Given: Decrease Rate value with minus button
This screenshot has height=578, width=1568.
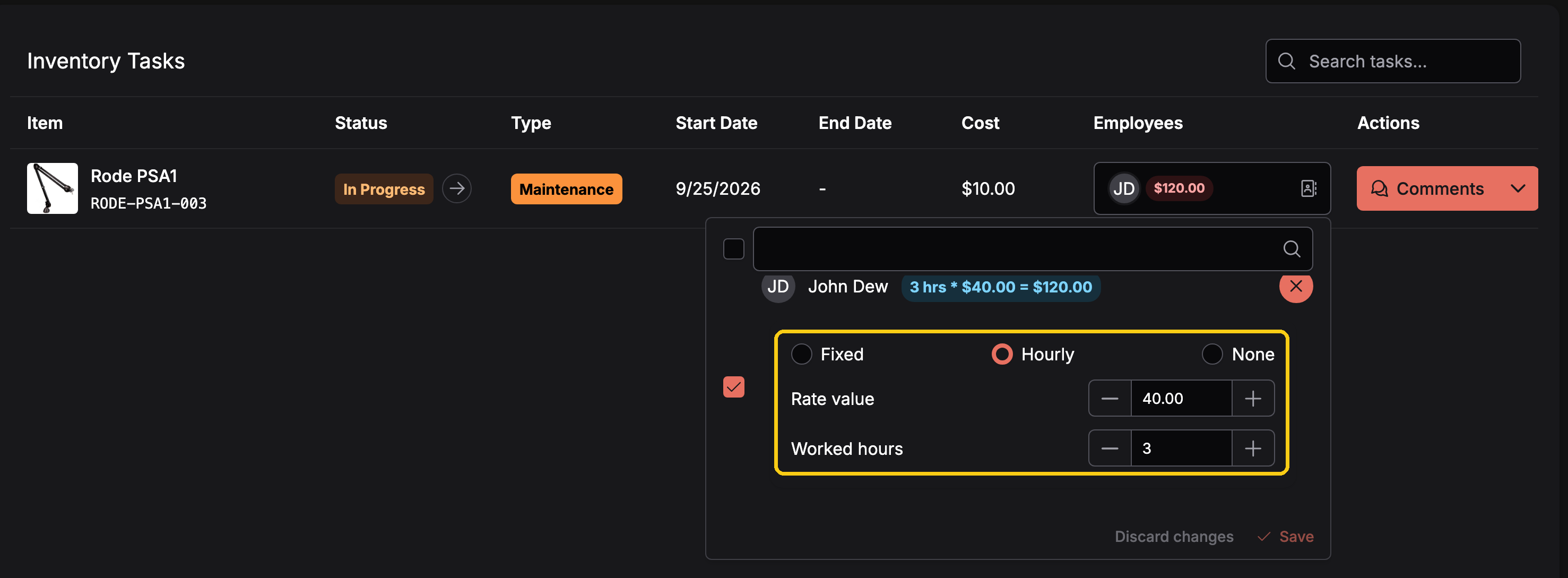Looking at the screenshot, I should pyautogui.click(x=1110, y=398).
